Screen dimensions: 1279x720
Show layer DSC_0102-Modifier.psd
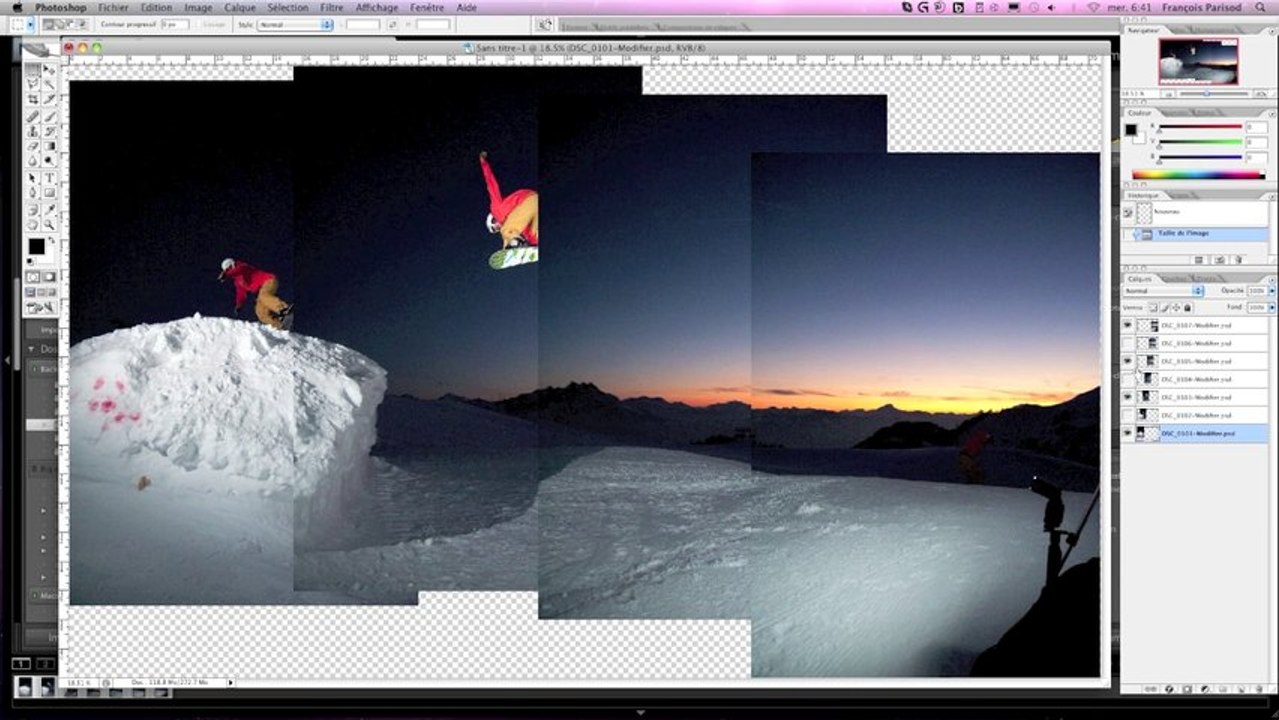click(x=1128, y=415)
